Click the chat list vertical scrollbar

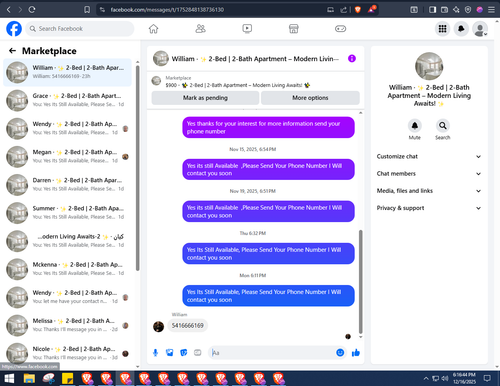click(x=138, y=168)
